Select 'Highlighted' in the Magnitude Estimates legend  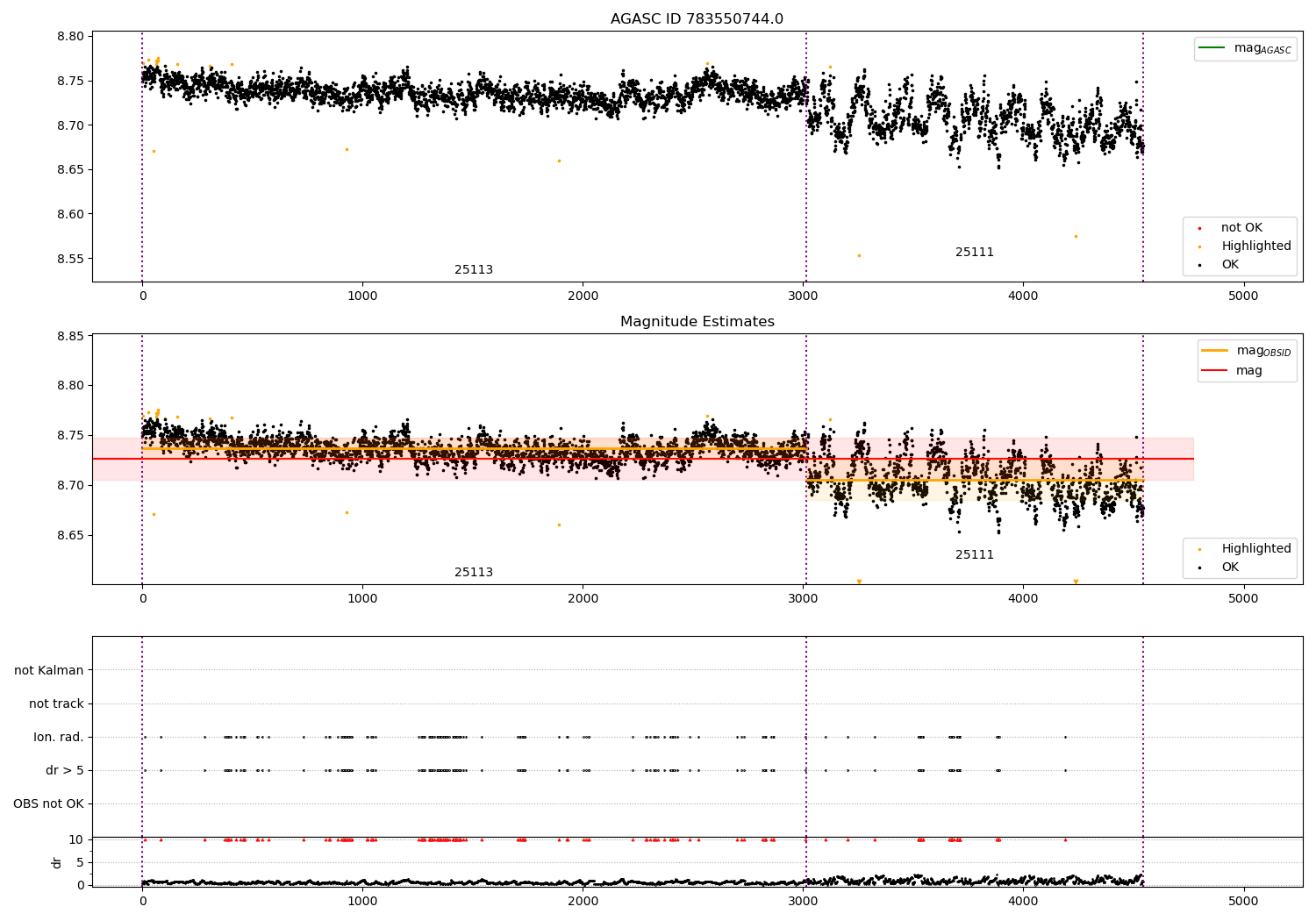click(1255, 549)
